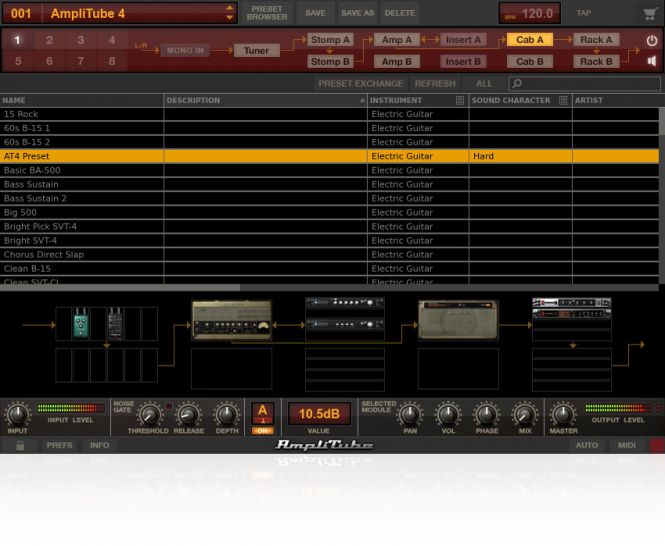Step preset down with the down arrow
Image resolution: width=665 pixels, height=546 pixels.
tap(229, 18)
